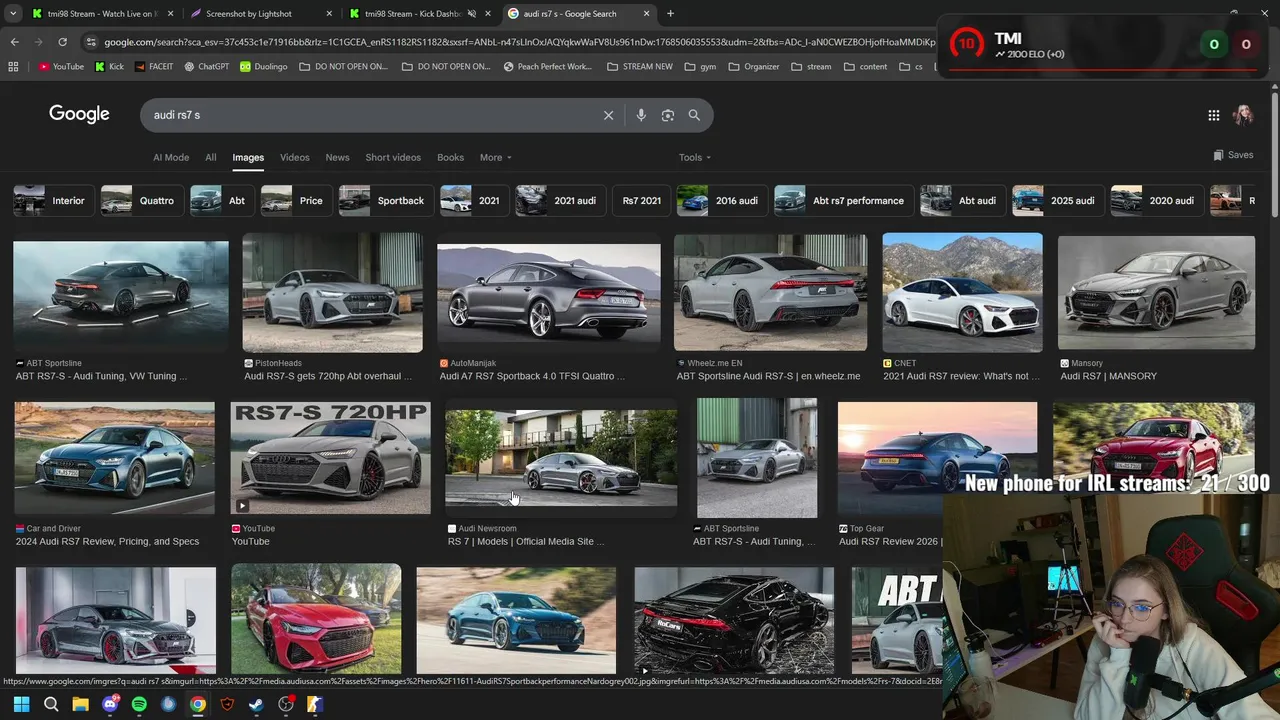Open a new Chrome tab
1280x720 pixels.
(x=670, y=14)
